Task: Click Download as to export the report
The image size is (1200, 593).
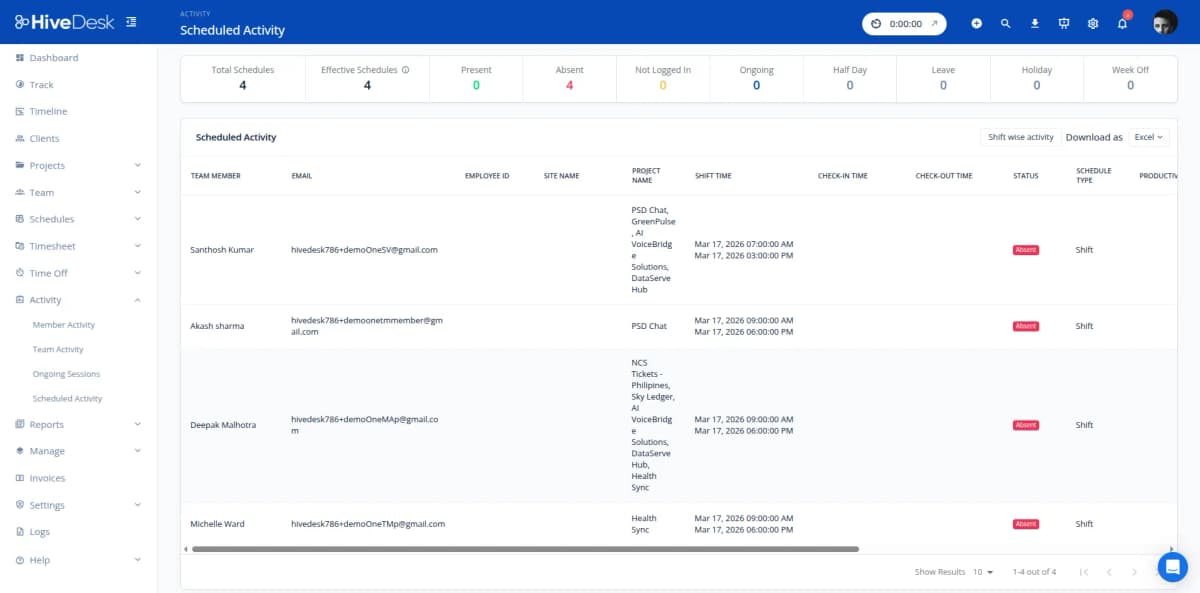Action: [1093, 137]
